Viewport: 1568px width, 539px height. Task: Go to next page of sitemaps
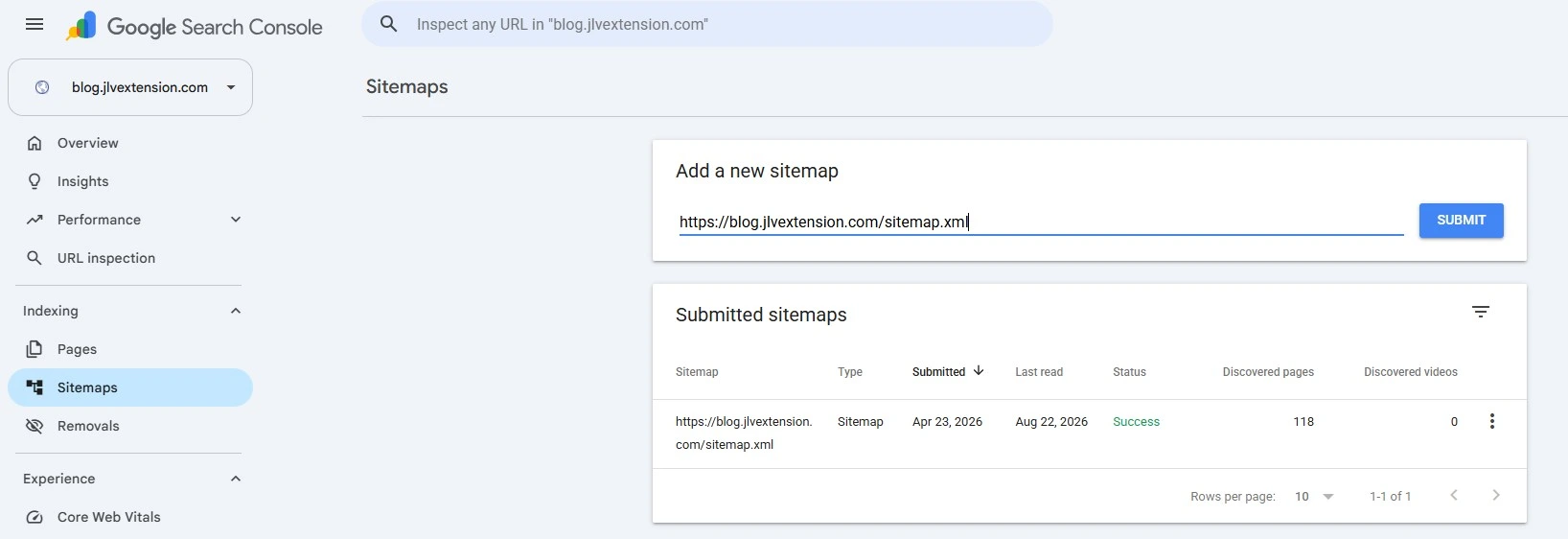1496,496
